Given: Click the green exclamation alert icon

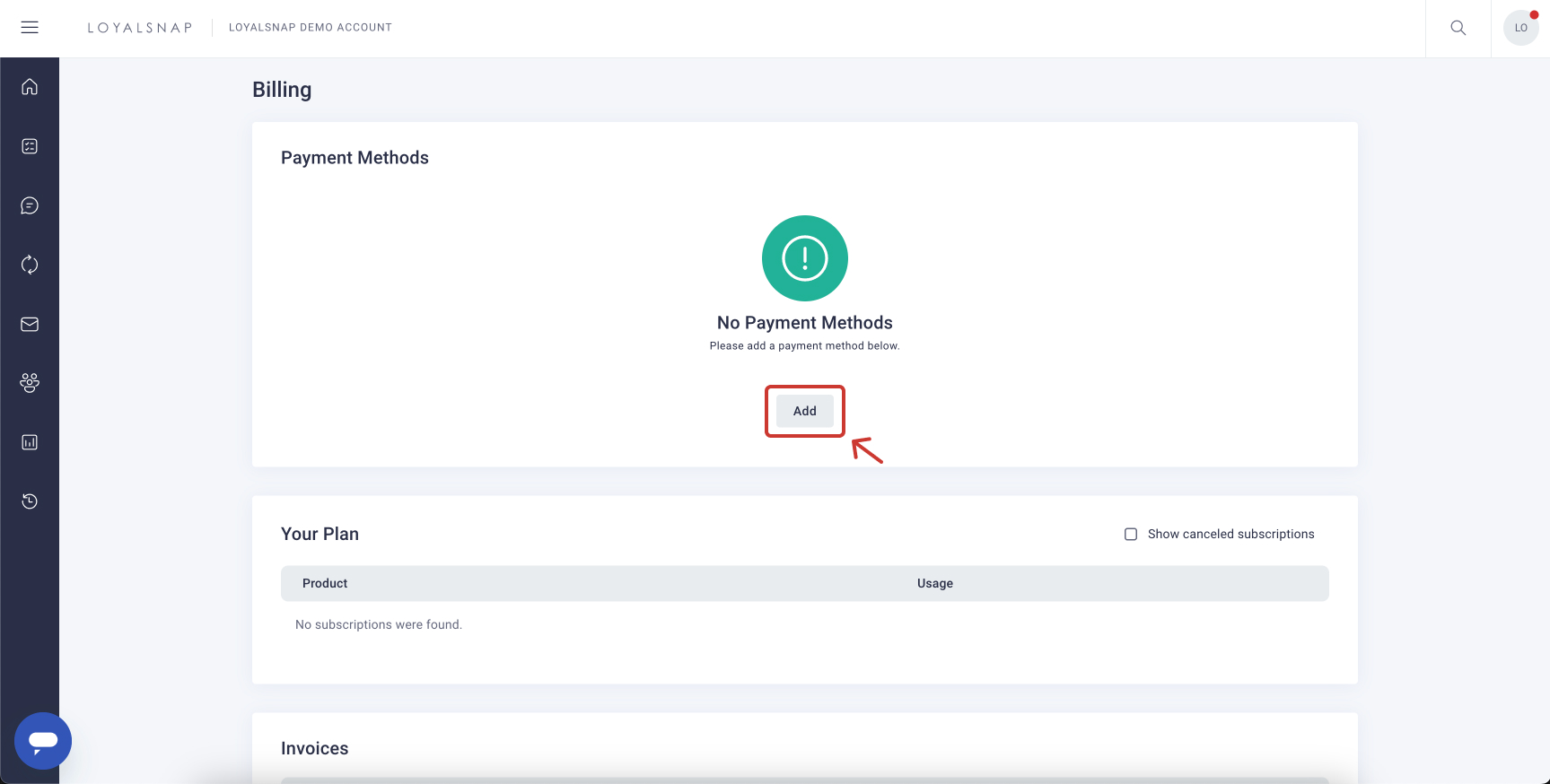Looking at the screenshot, I should [x=804, y=258].
